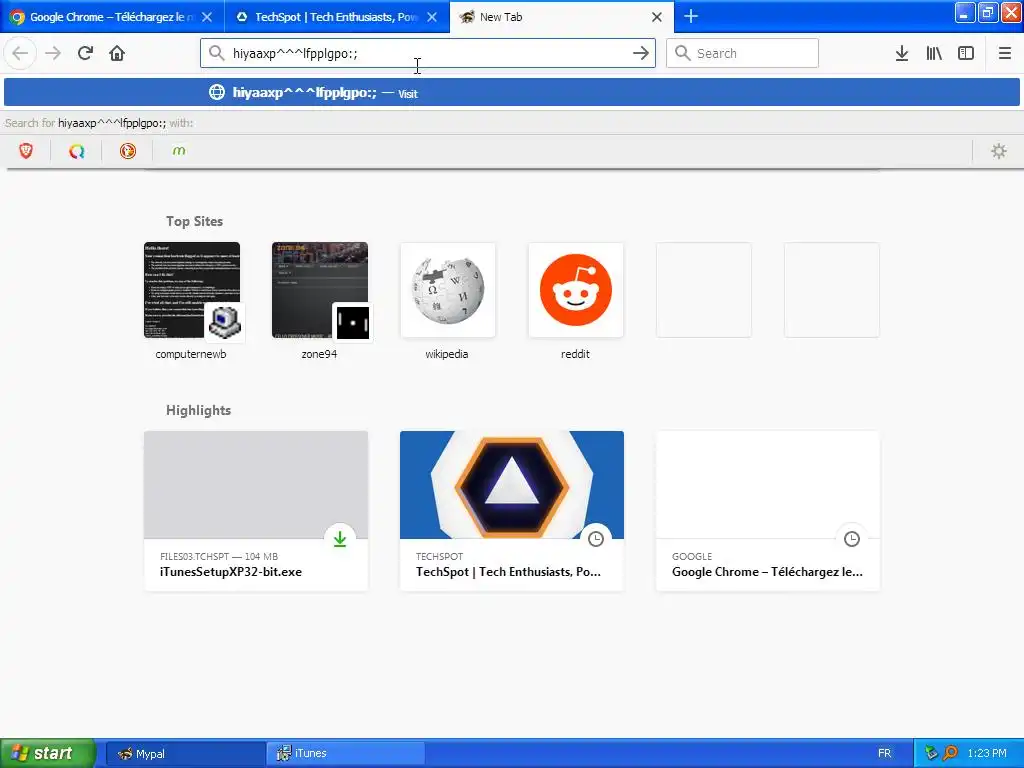Close the TechSpot tab
1024x768 pixels.
pos(432,17)
